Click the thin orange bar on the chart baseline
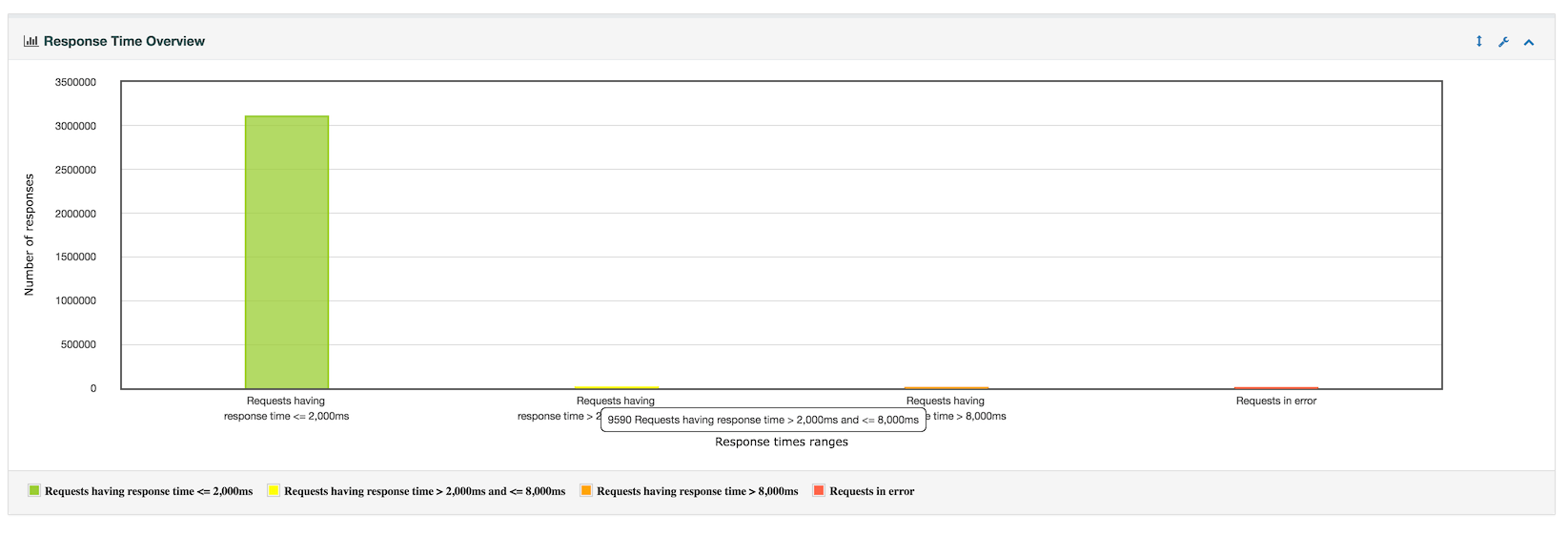 [x=947, y=387]
